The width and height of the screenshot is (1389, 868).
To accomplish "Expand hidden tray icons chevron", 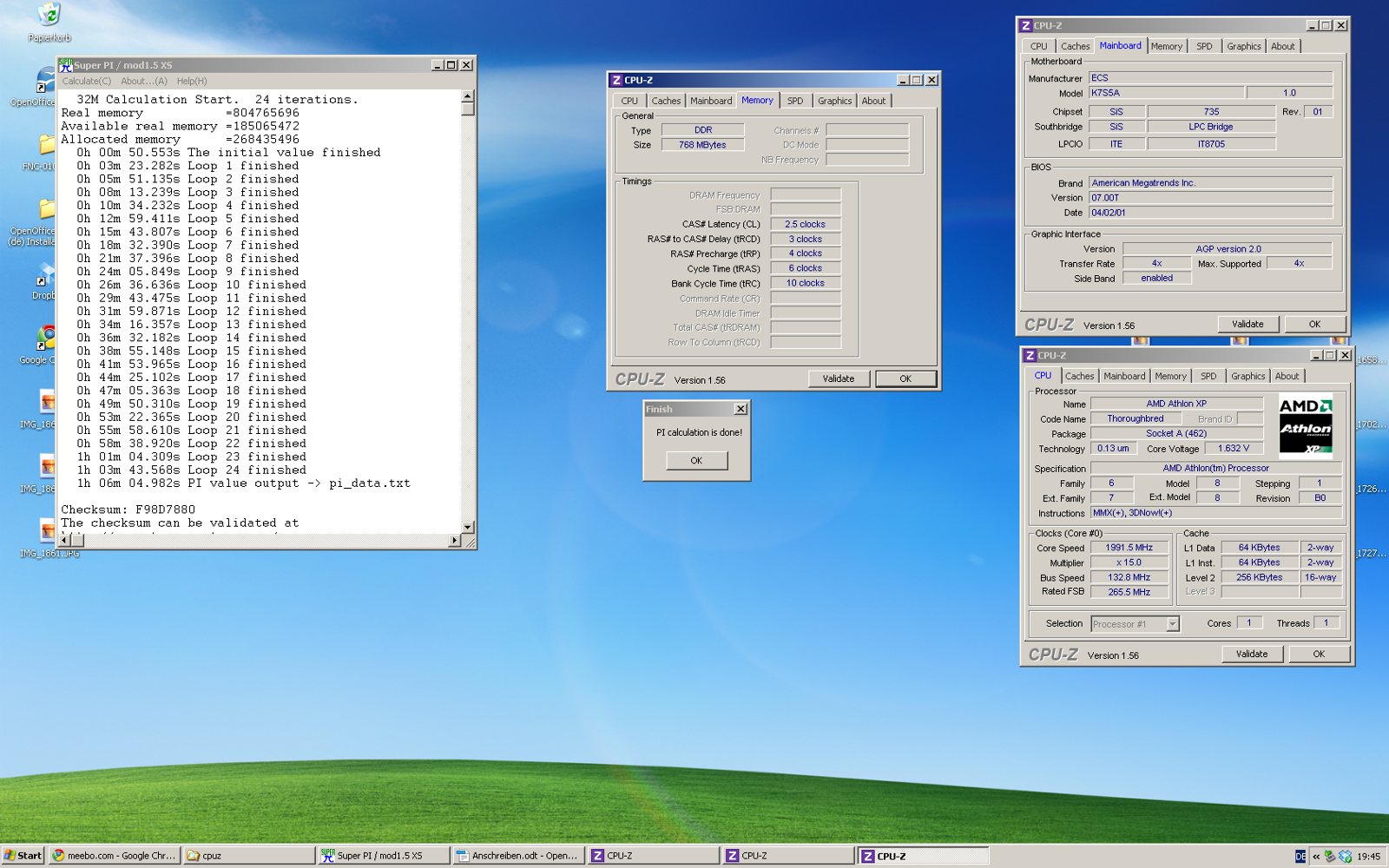I will (1316, 857).
